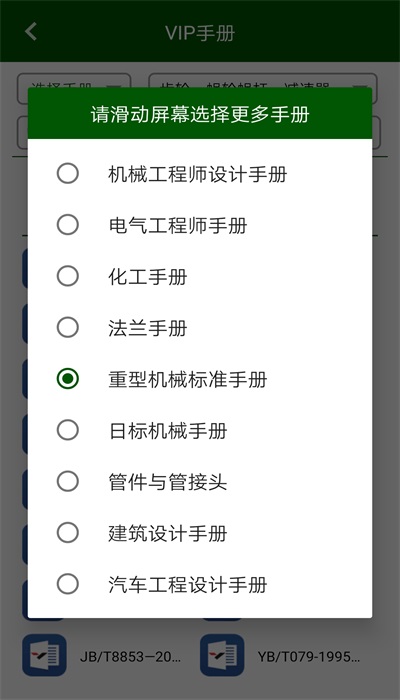
Task: Tap the 请滑动屏幕选择更多手册 dialog header
Action: [200, 113]
